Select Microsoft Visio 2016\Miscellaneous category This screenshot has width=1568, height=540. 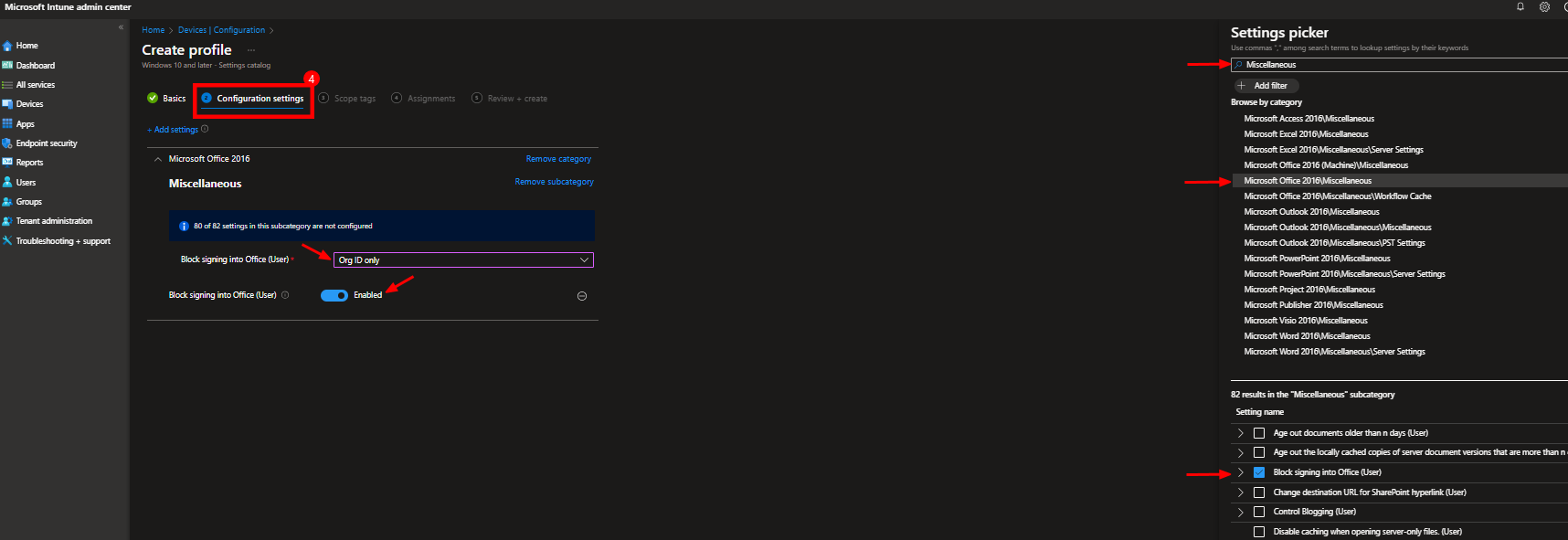point(1306,321)
